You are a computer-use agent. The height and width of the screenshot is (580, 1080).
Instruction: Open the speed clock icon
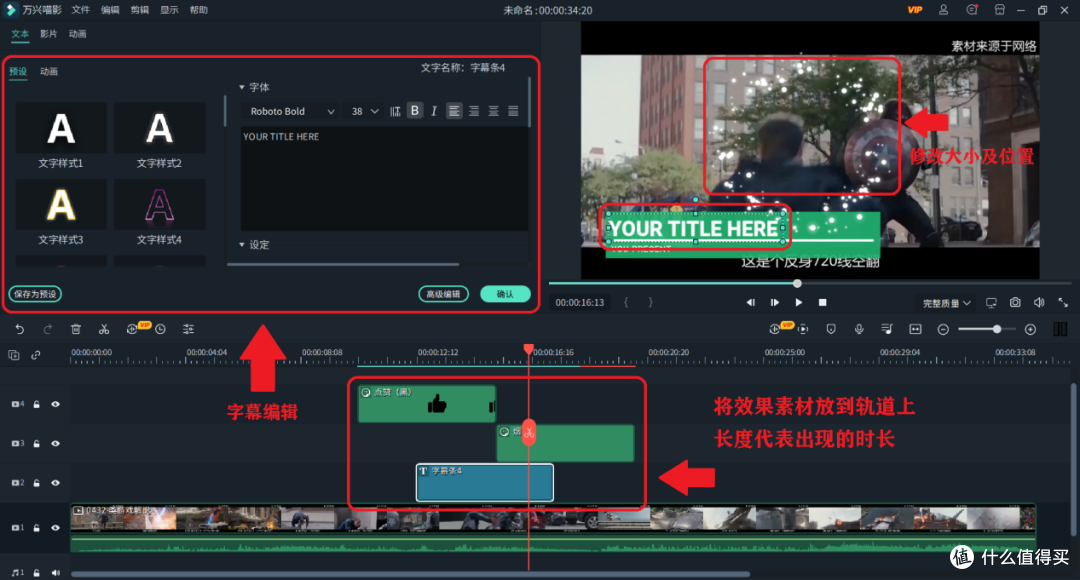tap(160, 329)
